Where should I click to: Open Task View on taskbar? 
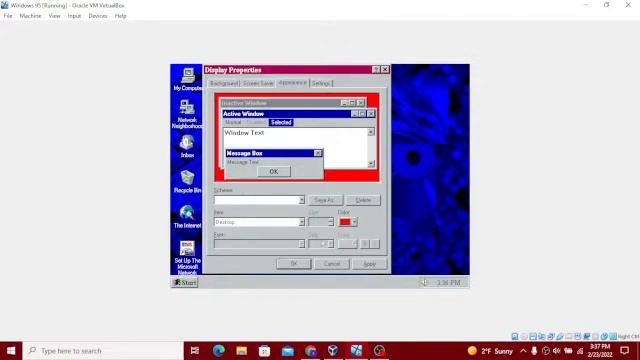tap(195, 351)
